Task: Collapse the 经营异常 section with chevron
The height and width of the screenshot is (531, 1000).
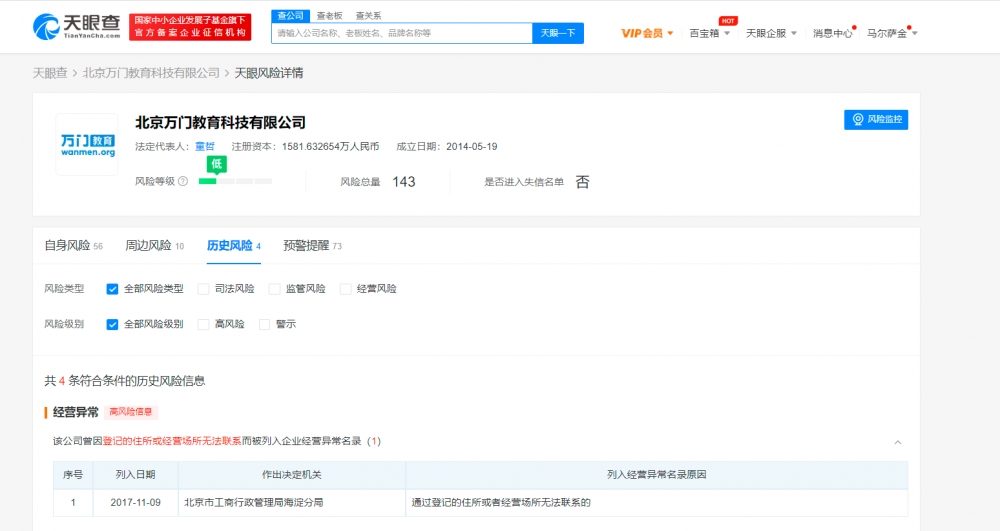Action: pos(897,442)
